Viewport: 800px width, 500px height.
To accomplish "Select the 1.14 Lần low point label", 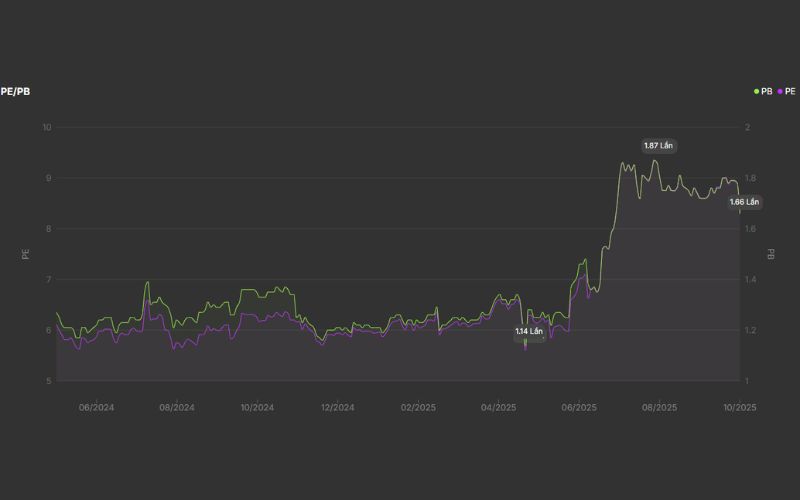I will (x=529, y=331).
